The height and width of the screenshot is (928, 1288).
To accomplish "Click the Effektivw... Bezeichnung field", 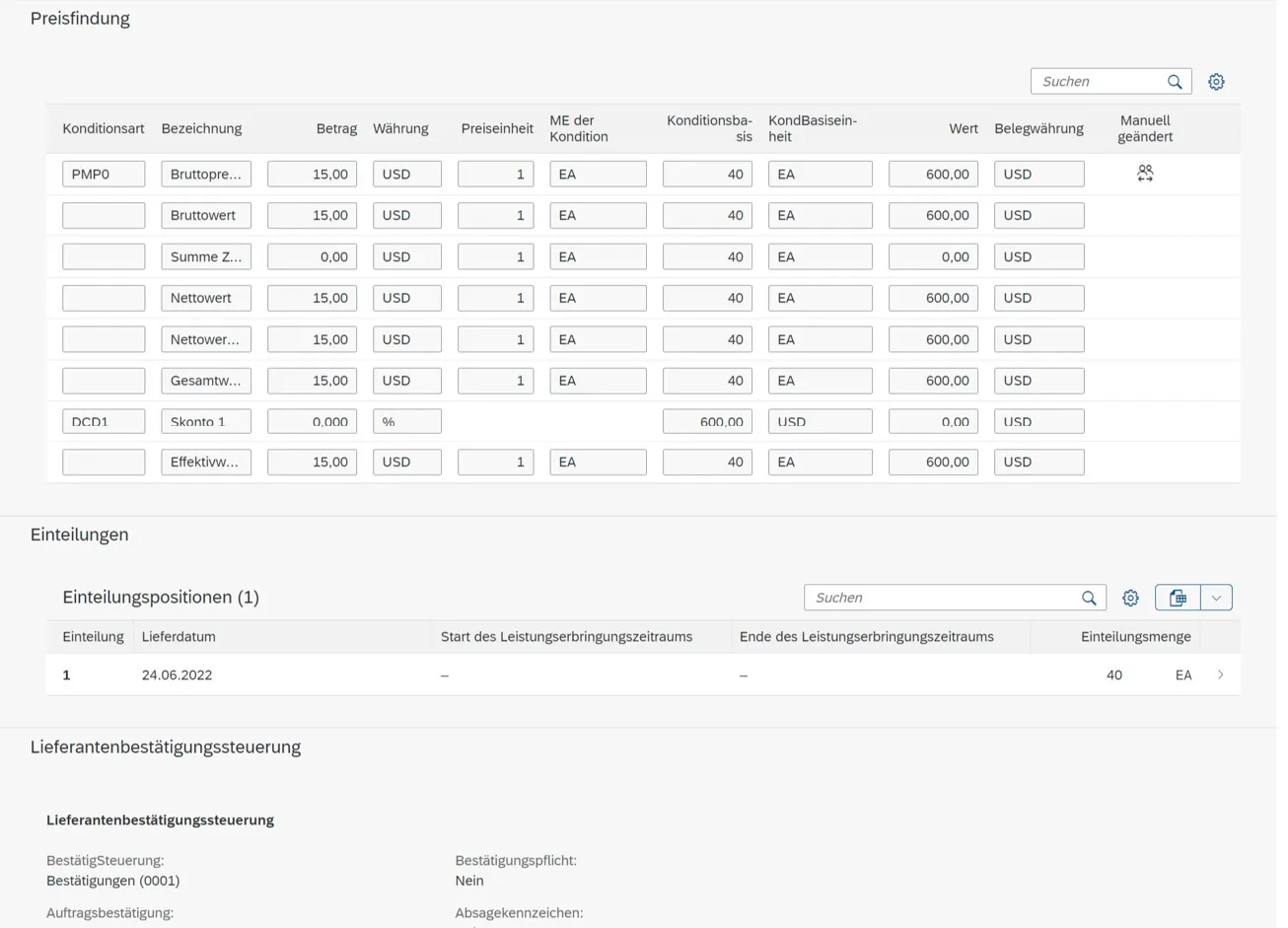I will [x=206, y=462].
